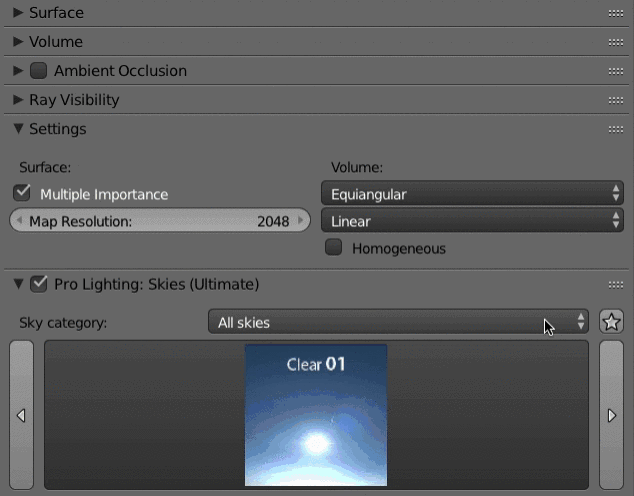Click the Settings panel drag grip

[615, 130]
